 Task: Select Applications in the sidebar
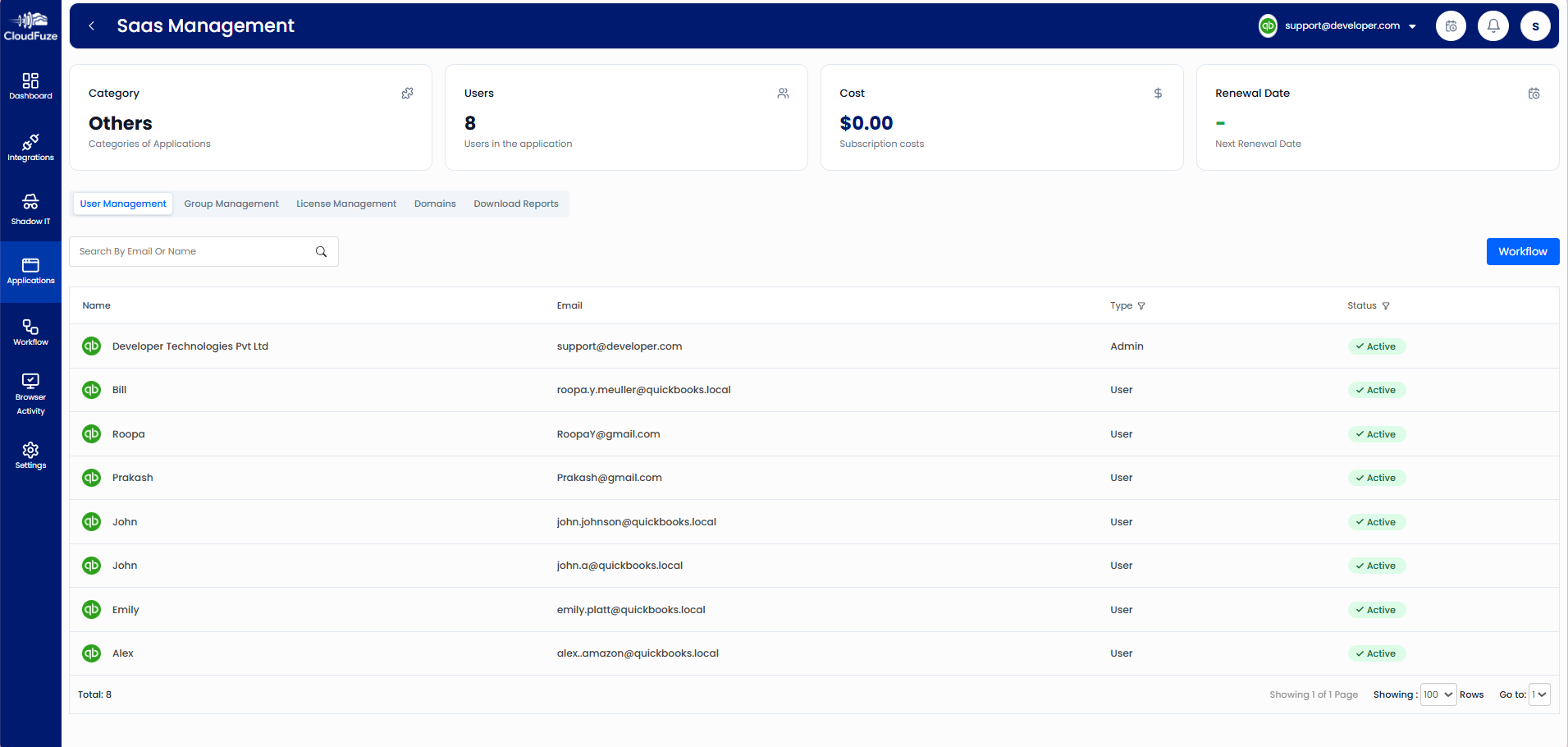point(30,271)
